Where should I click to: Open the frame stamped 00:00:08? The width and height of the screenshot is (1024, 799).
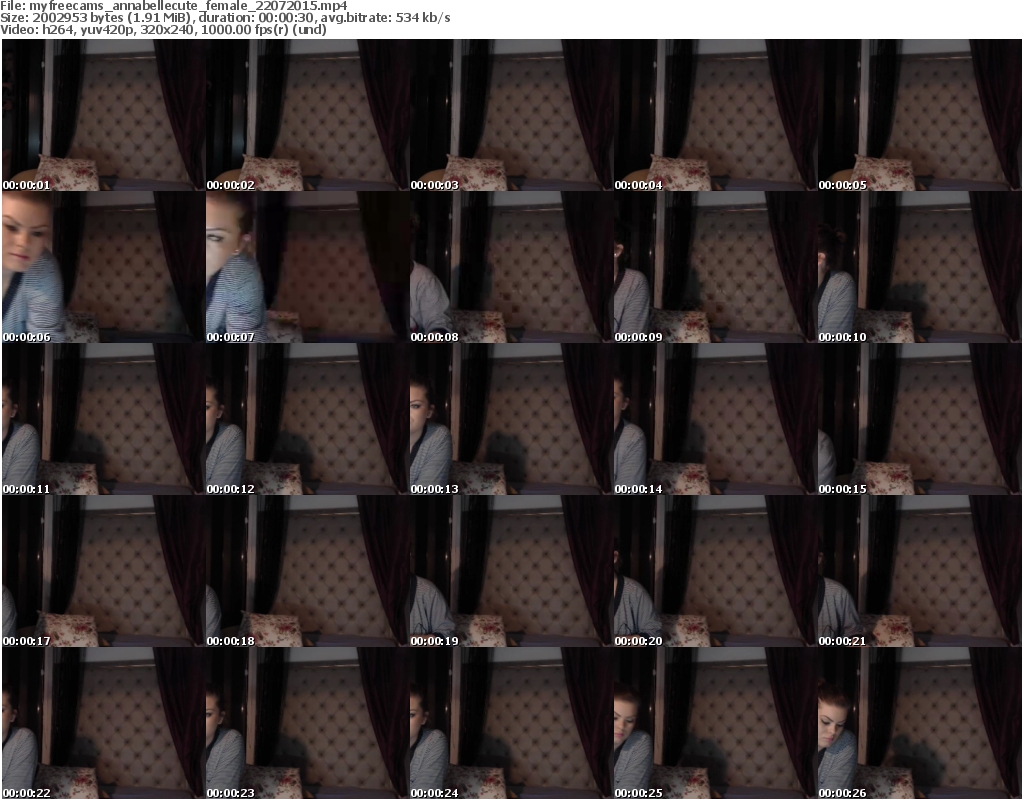[x=512, y=267]
